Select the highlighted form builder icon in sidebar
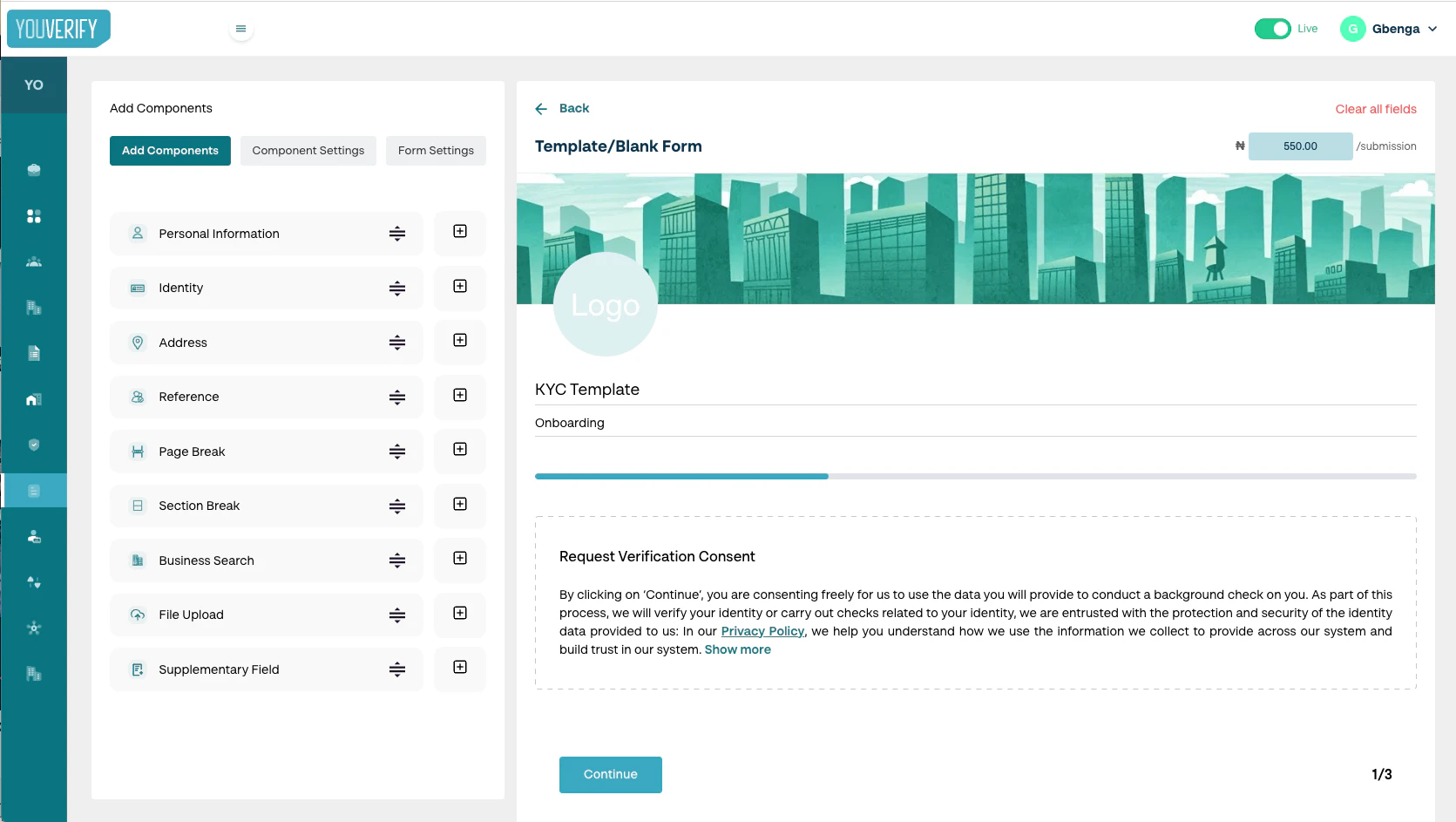 point(34,490)
